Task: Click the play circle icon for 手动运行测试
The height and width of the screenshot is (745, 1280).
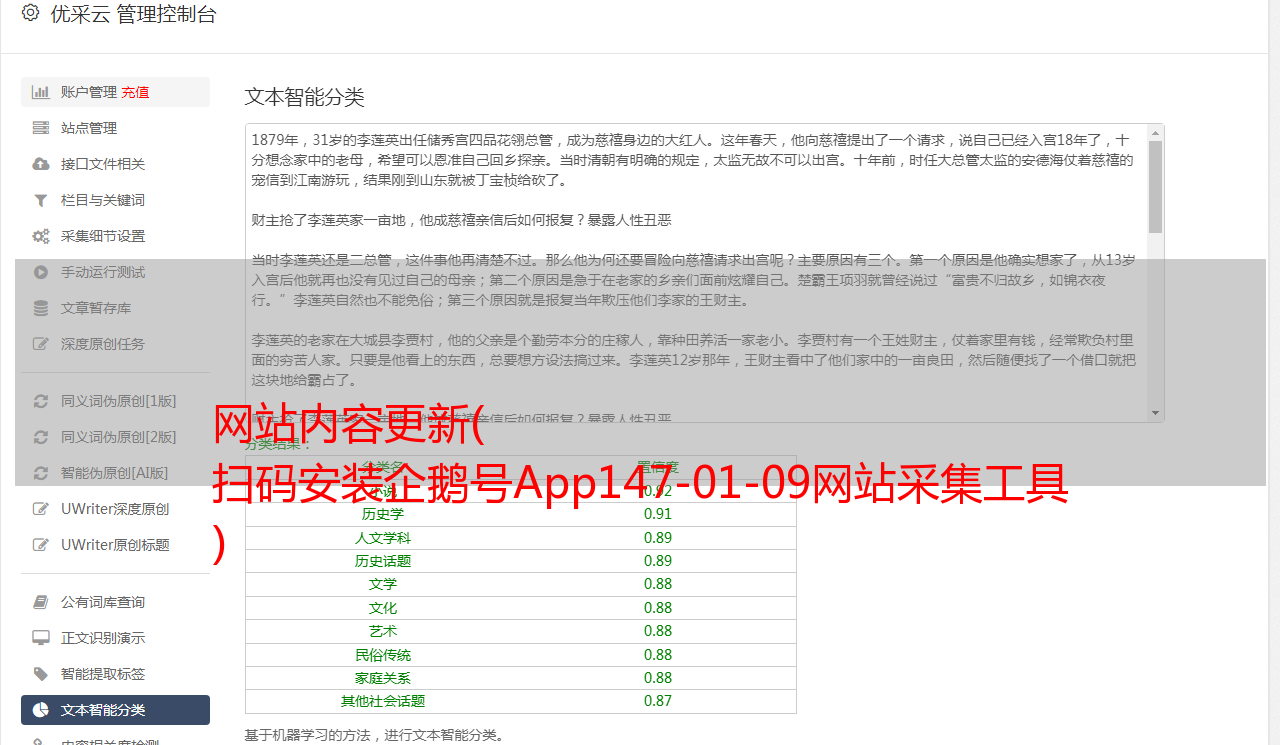Action: (x=41, y=272)
